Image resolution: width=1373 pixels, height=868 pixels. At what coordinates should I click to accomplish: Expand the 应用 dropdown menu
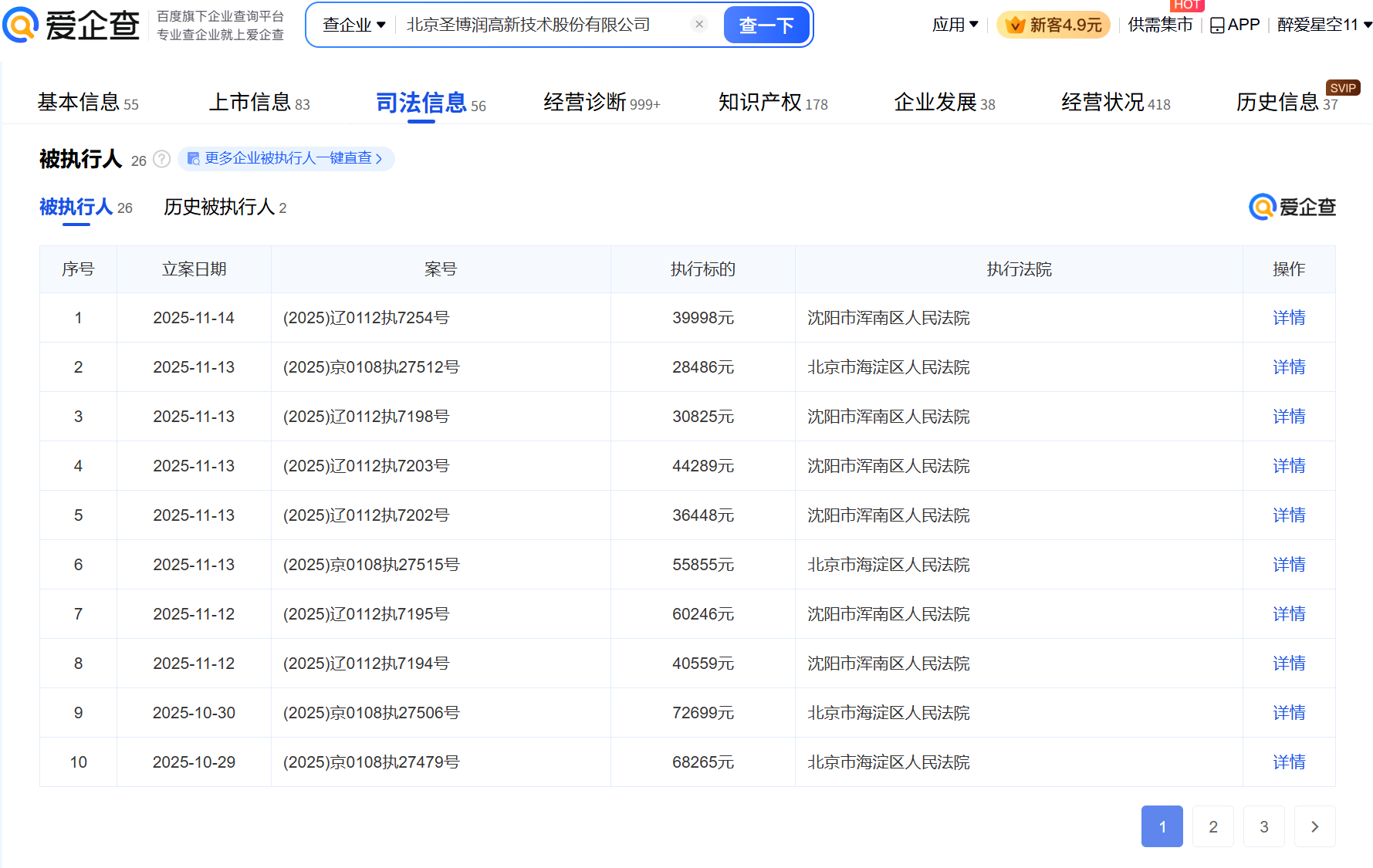(x=955, y=25)
